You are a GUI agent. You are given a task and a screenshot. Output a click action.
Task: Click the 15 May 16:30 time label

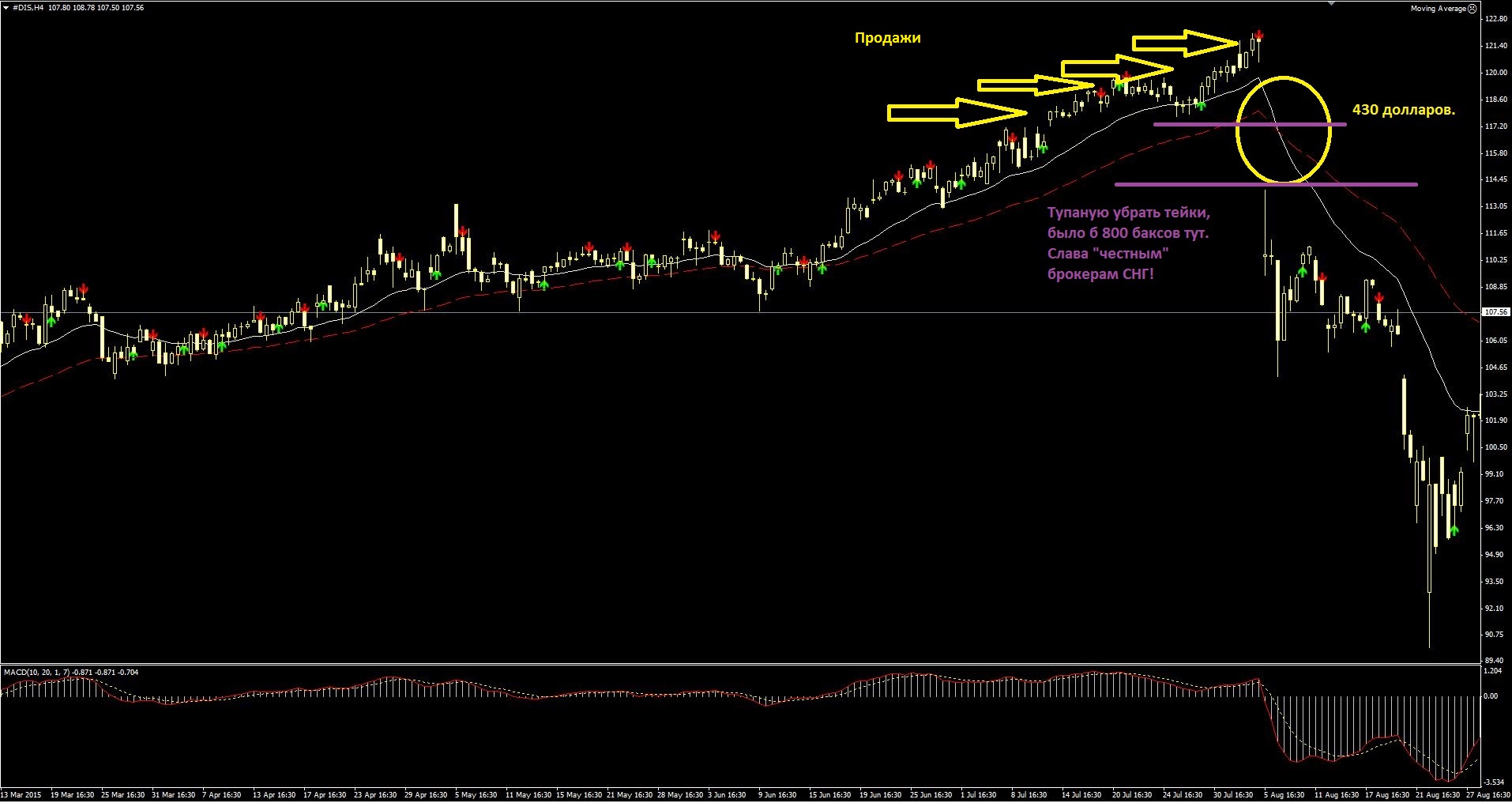[577, 795]
